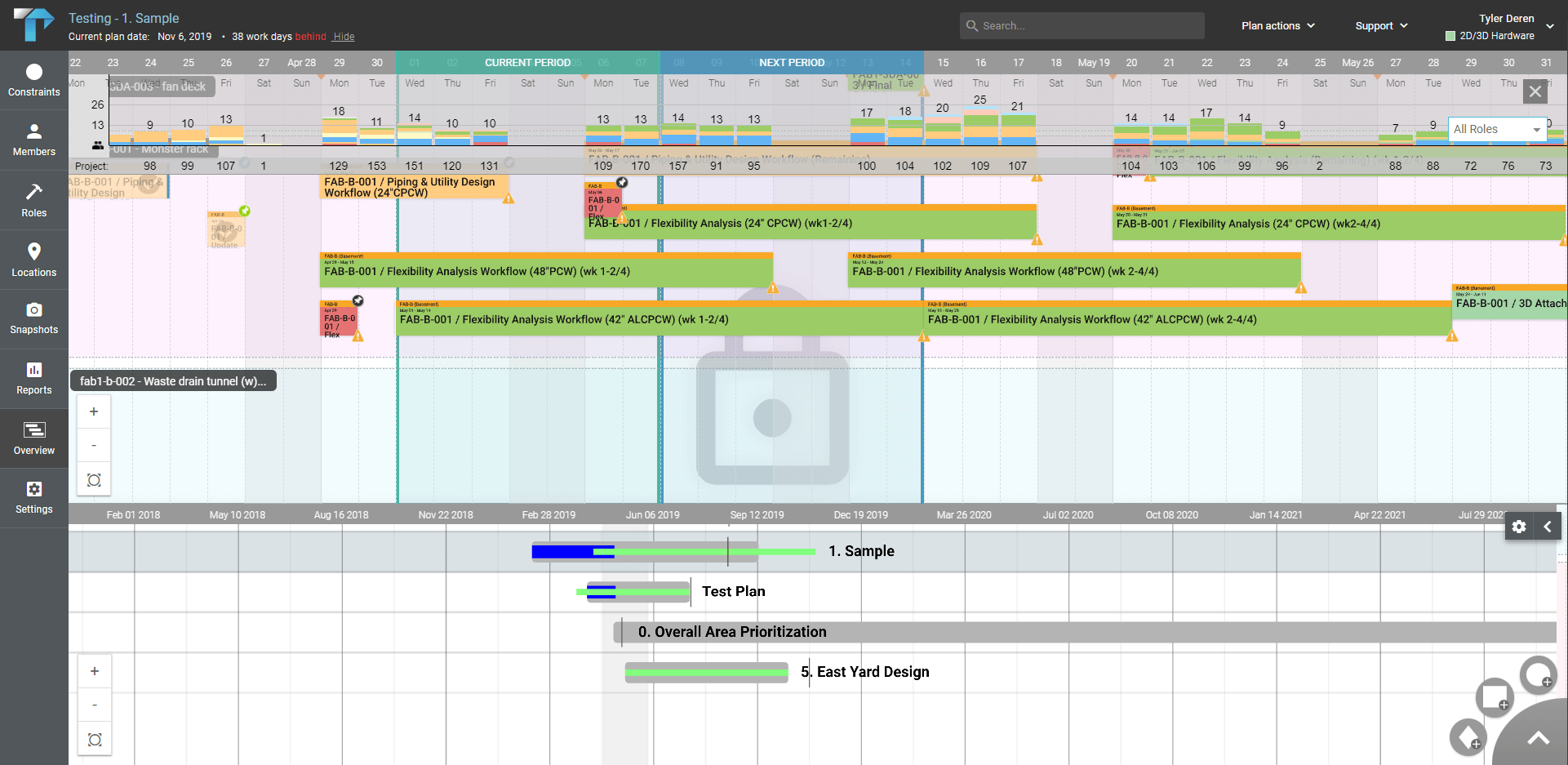Screen dimensions: 1568x765
Task: Open the Plan actions menu
Action: 1277,26
